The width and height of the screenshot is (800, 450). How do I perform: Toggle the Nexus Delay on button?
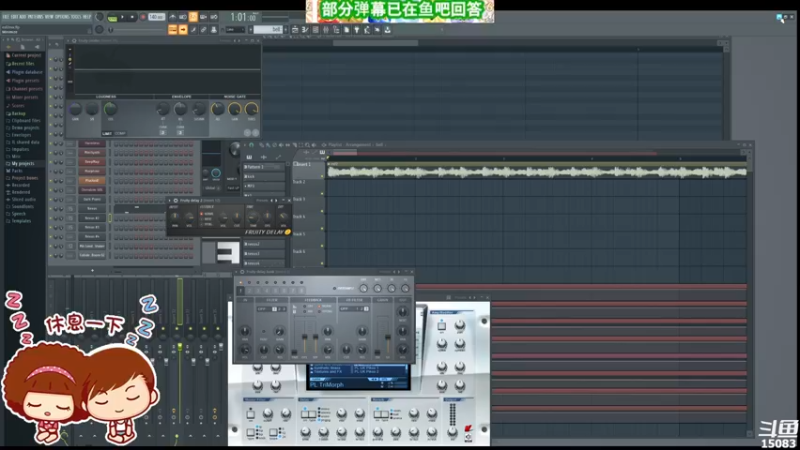[x=307, y=414]
